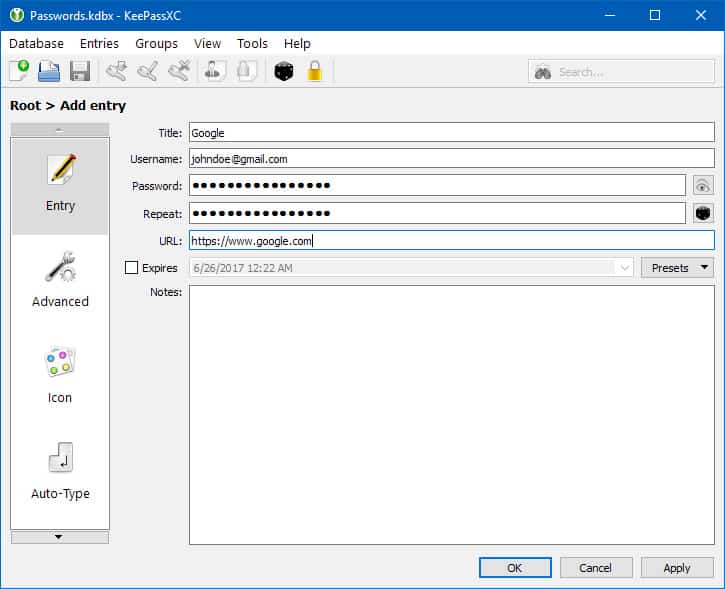Open the Auto-Type section in sidebar

coord(60,472)
